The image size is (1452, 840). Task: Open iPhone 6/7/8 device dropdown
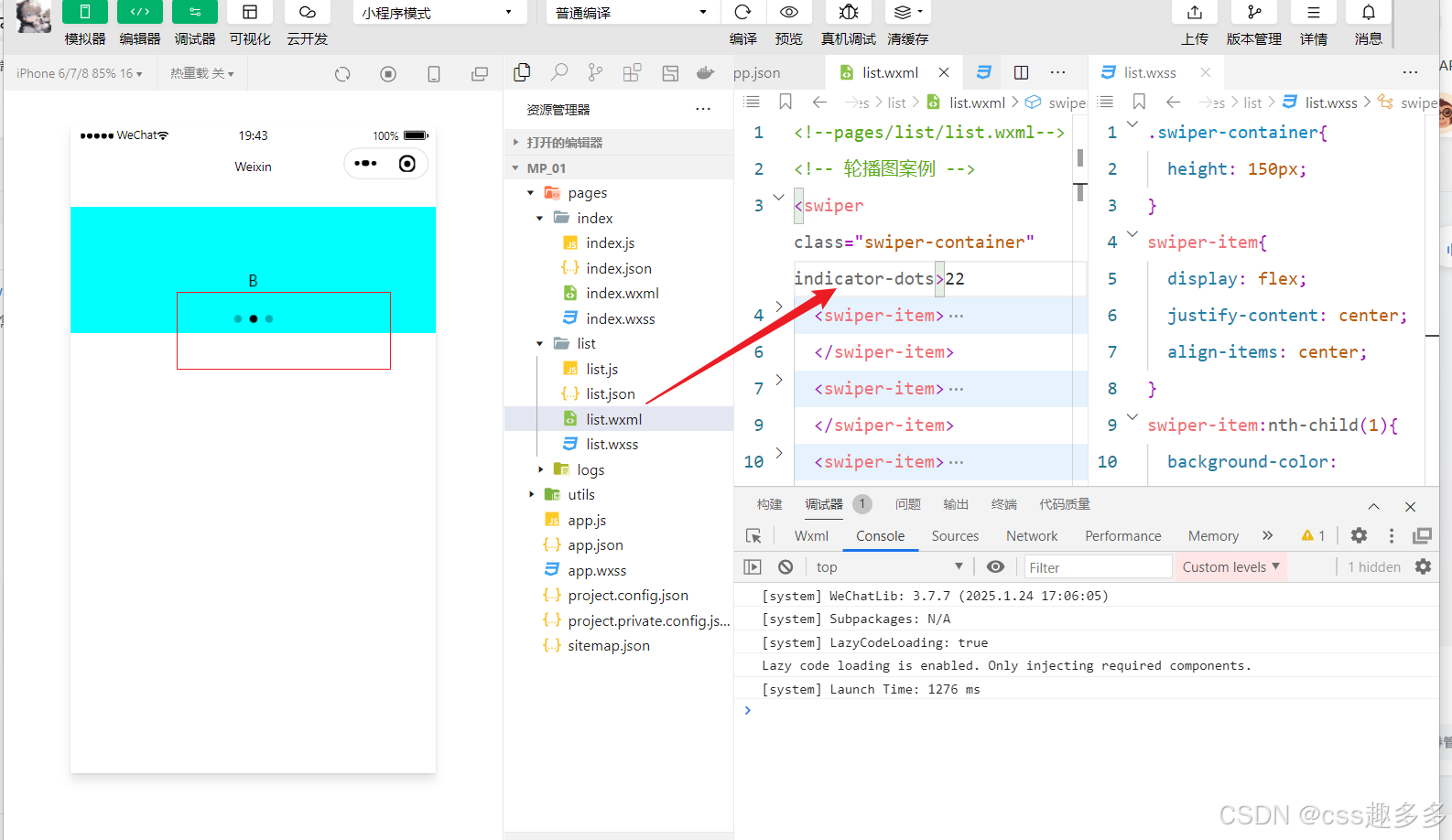click(x=80, y=73)
